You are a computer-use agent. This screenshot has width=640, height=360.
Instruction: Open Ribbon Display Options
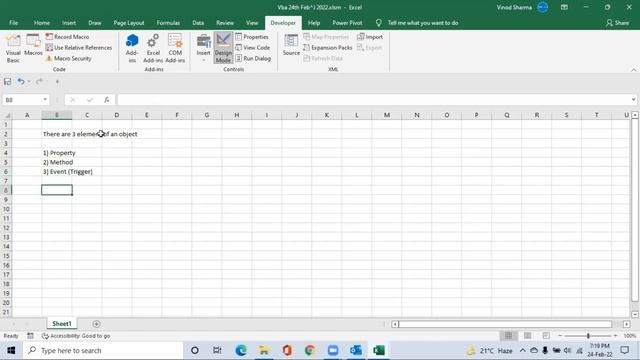[x=564, y=7]
